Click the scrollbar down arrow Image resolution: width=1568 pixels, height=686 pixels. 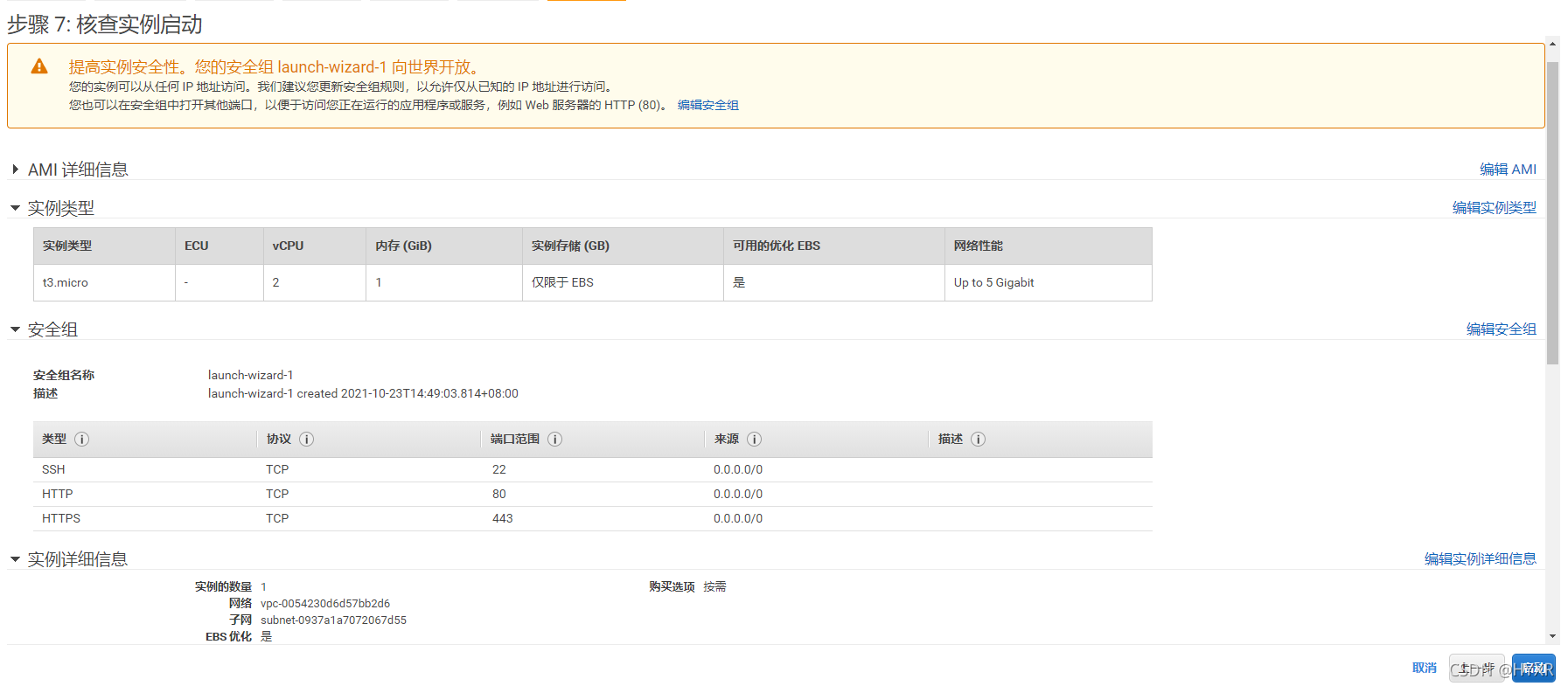tap(1552, 636)
